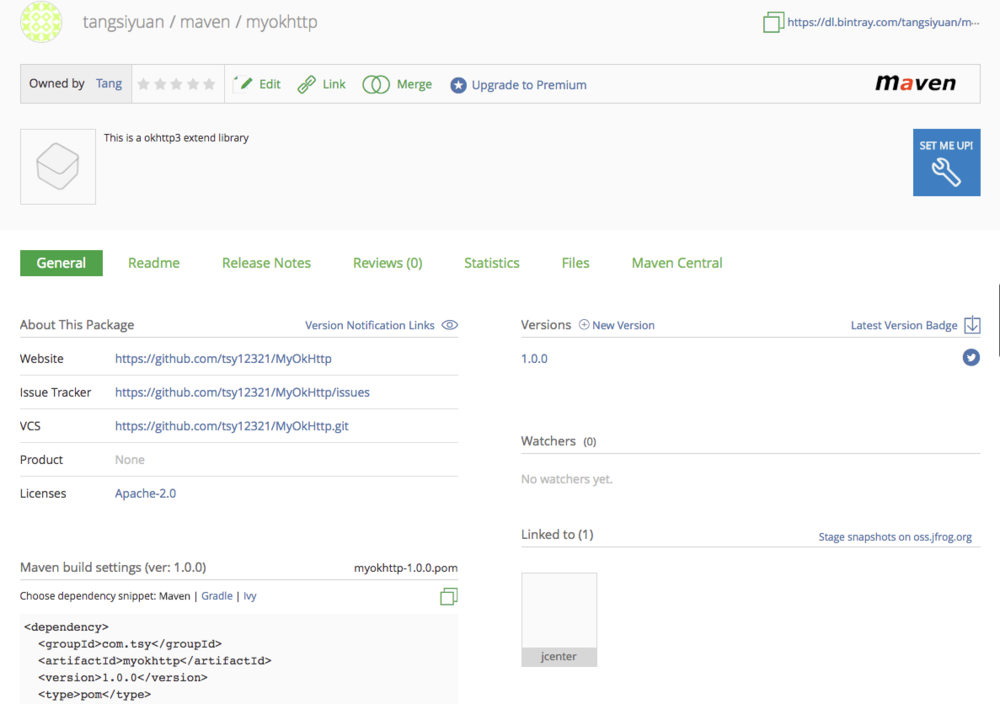Click the Merge link text
This screenshot has height=704, width=1000.
tap(414, 84)
